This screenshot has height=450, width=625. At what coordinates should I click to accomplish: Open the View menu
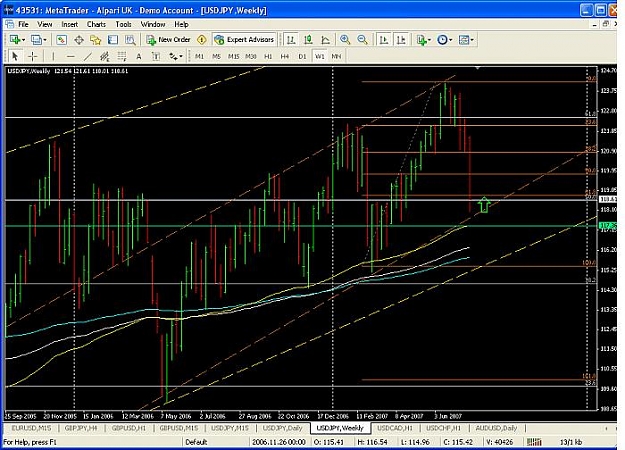45,24
